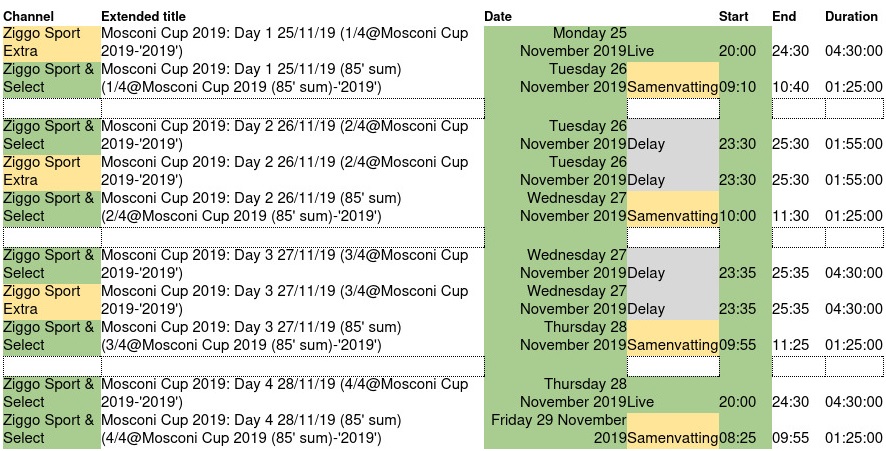Screen dimensions: 886x451
Task: Select the Friday 29 November 2019 date cell
Action: (555, 430)
